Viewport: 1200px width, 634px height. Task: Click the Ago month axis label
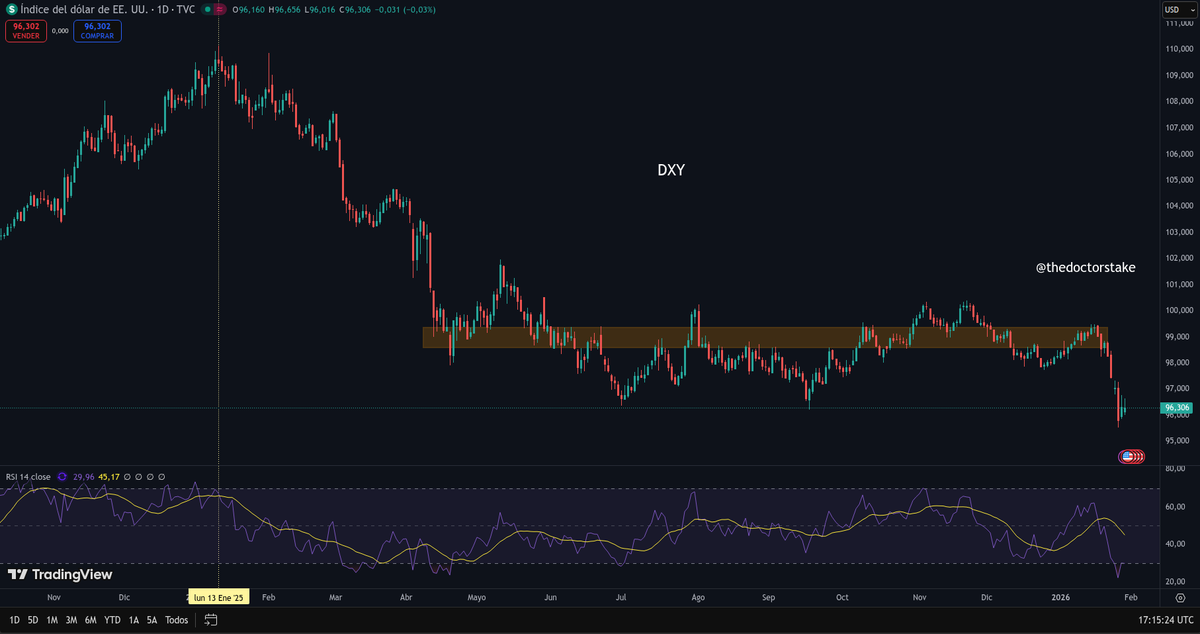click(x=698, y=597)
